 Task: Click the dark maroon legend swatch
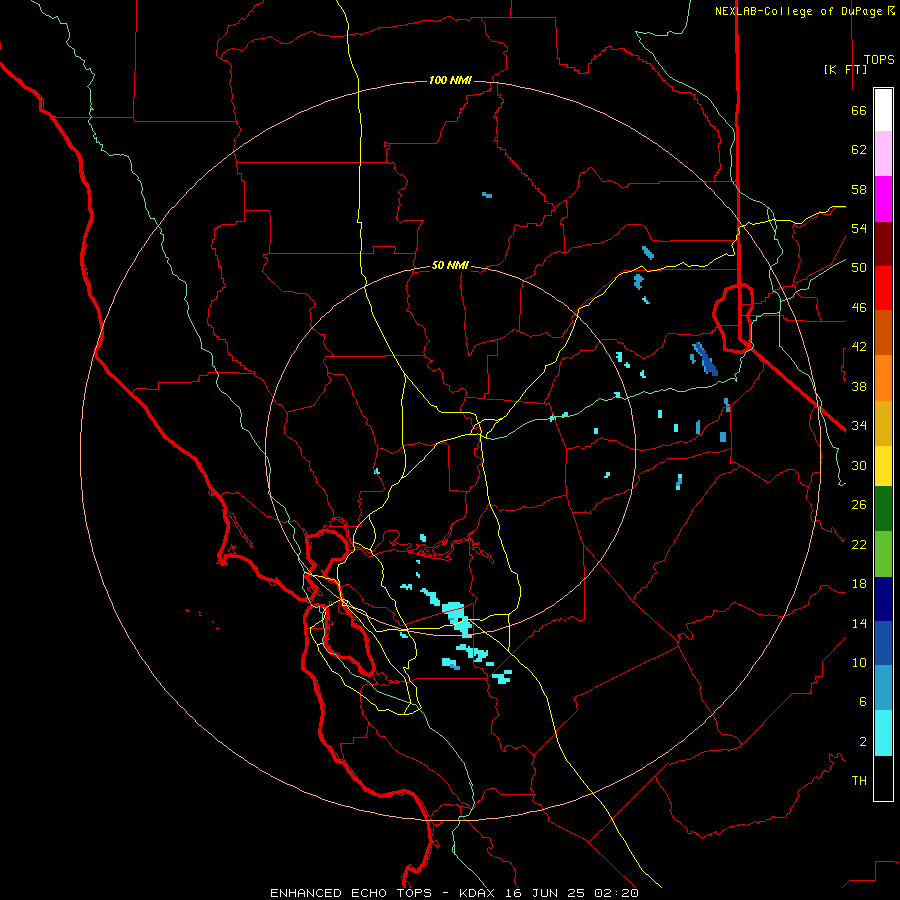coord(883,244)
